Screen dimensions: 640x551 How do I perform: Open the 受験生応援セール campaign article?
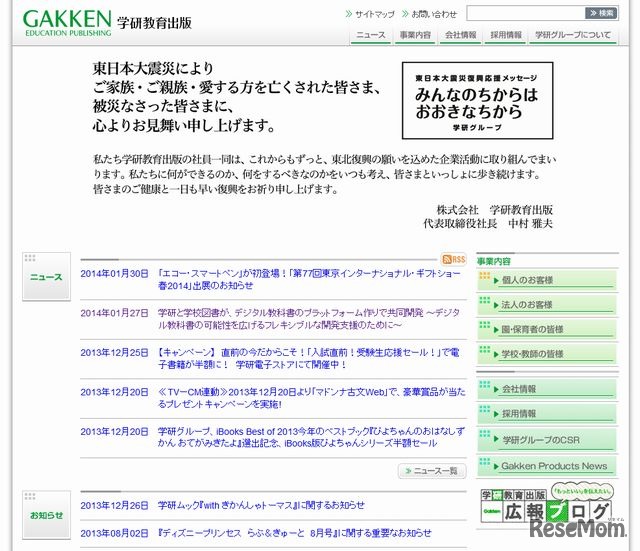(309, 358)
